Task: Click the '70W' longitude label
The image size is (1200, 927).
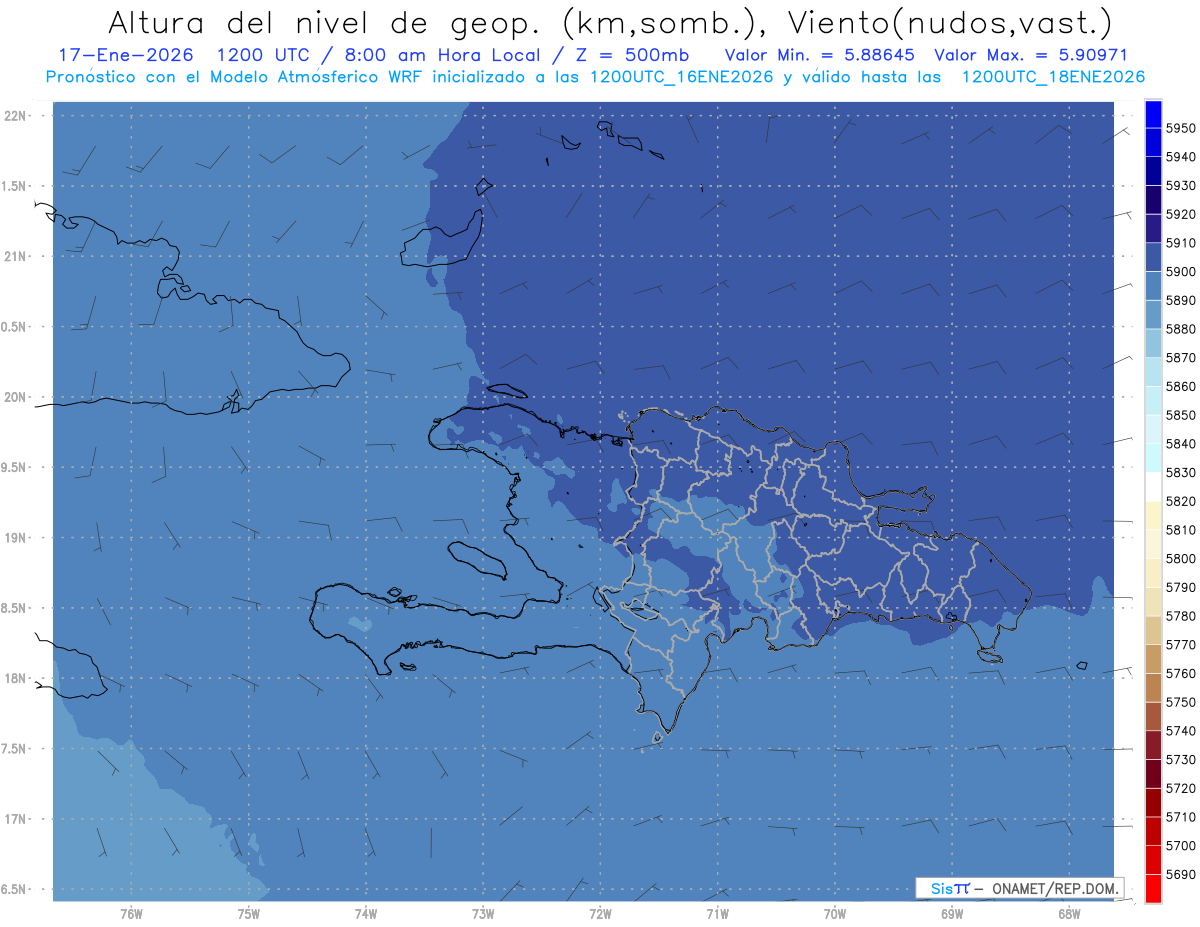Action: [835, 913]
